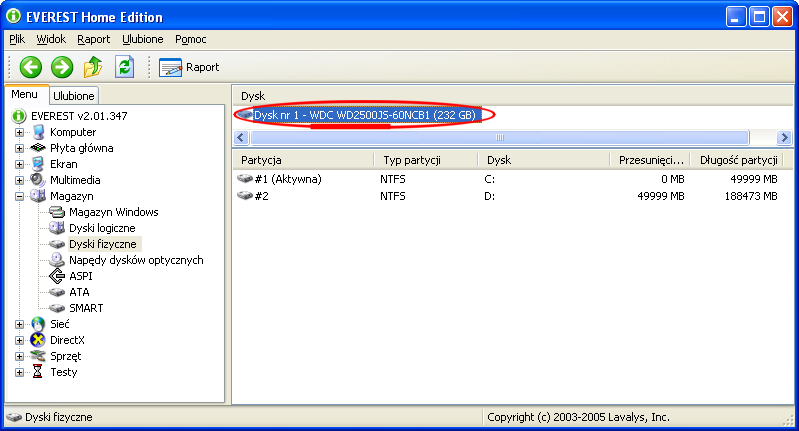The width and height of the screenshot is (799, 431).
Task: Click the Magazyn Windows icon
Action: click(x=57, y=212)
